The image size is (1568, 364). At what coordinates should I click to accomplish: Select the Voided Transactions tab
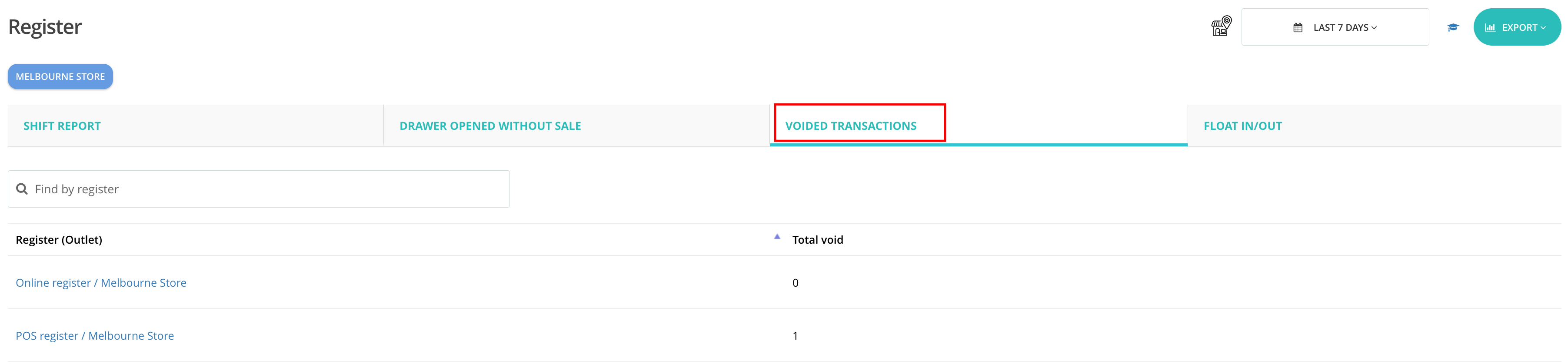tap(850, 126)
